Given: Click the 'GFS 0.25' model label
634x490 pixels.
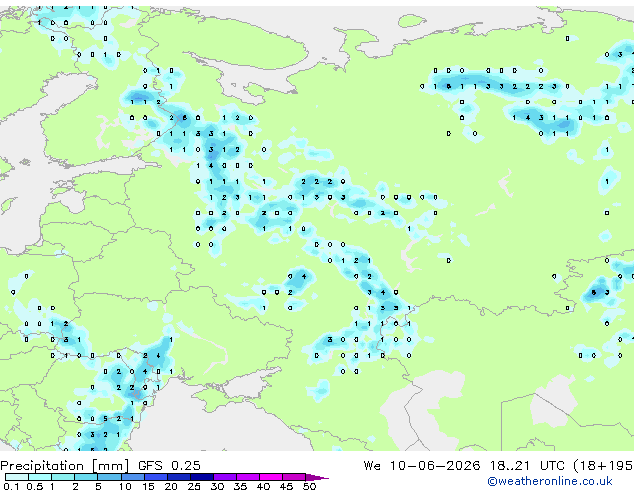Looking at the screenshot, I should click(169, 466).
